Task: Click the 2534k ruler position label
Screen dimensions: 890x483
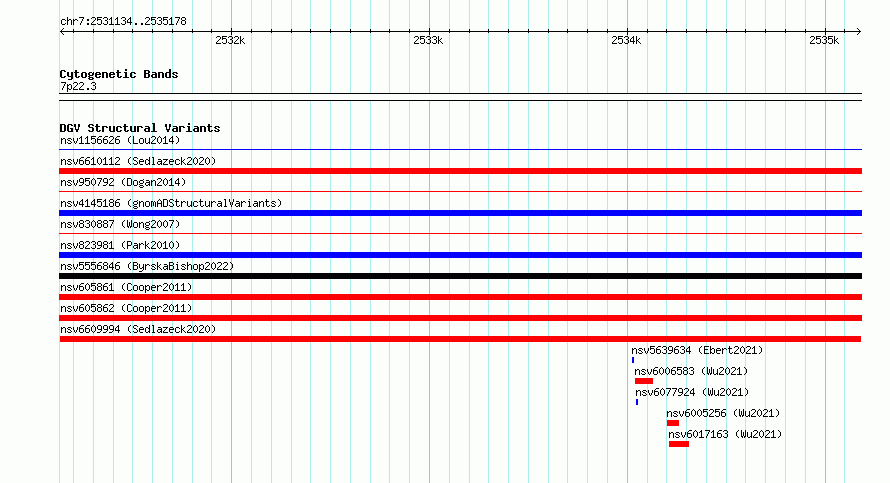Action: pyautogui.click(x=626, y=40)
